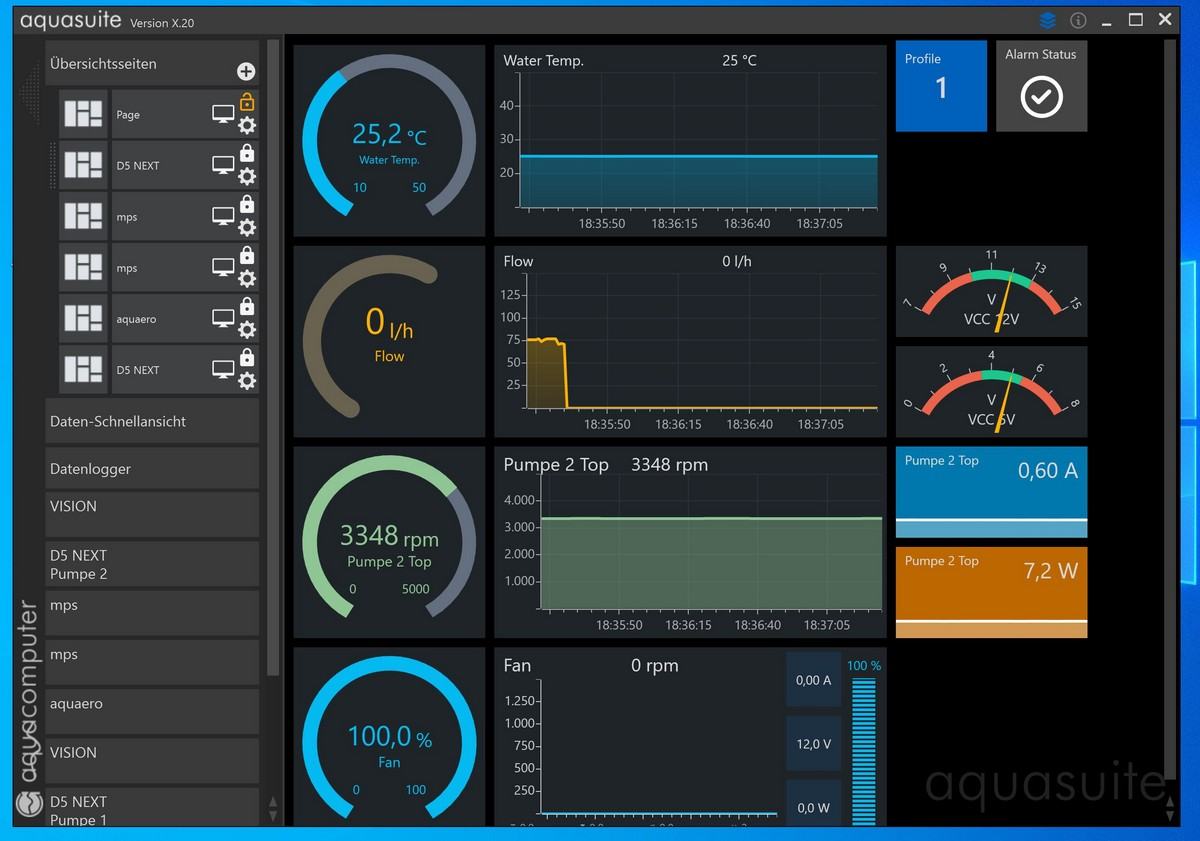The image size is (1200, 841).
Task: Expand the Datenlogger section
Action: pyautogui.click(x=152, y=468)
